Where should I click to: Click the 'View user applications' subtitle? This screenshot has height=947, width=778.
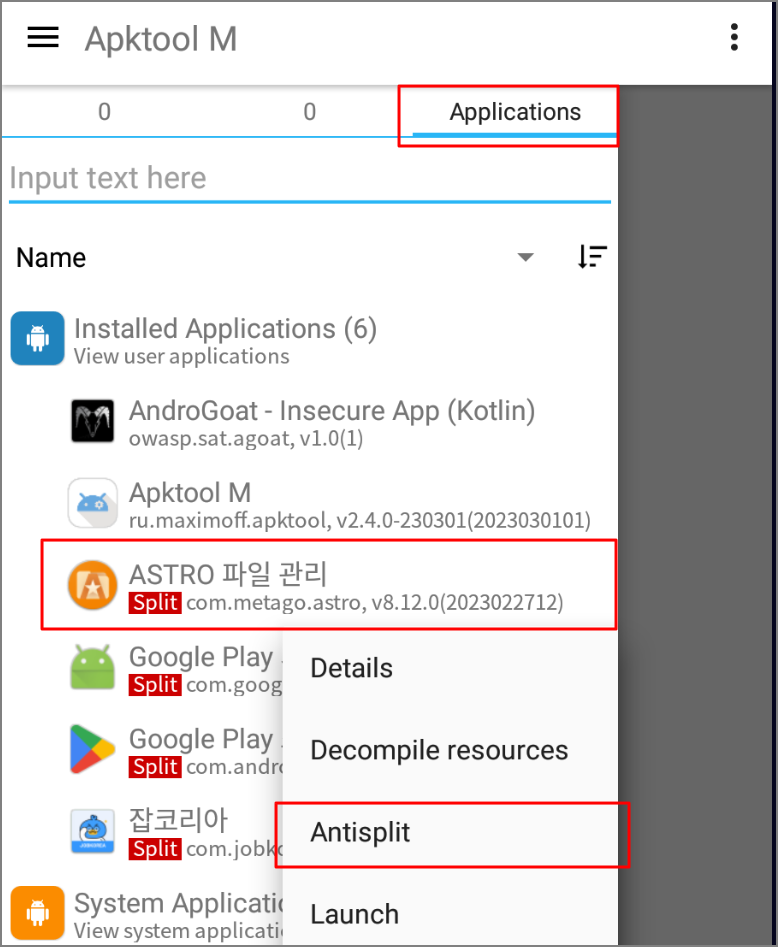click(x=182, y=356)
